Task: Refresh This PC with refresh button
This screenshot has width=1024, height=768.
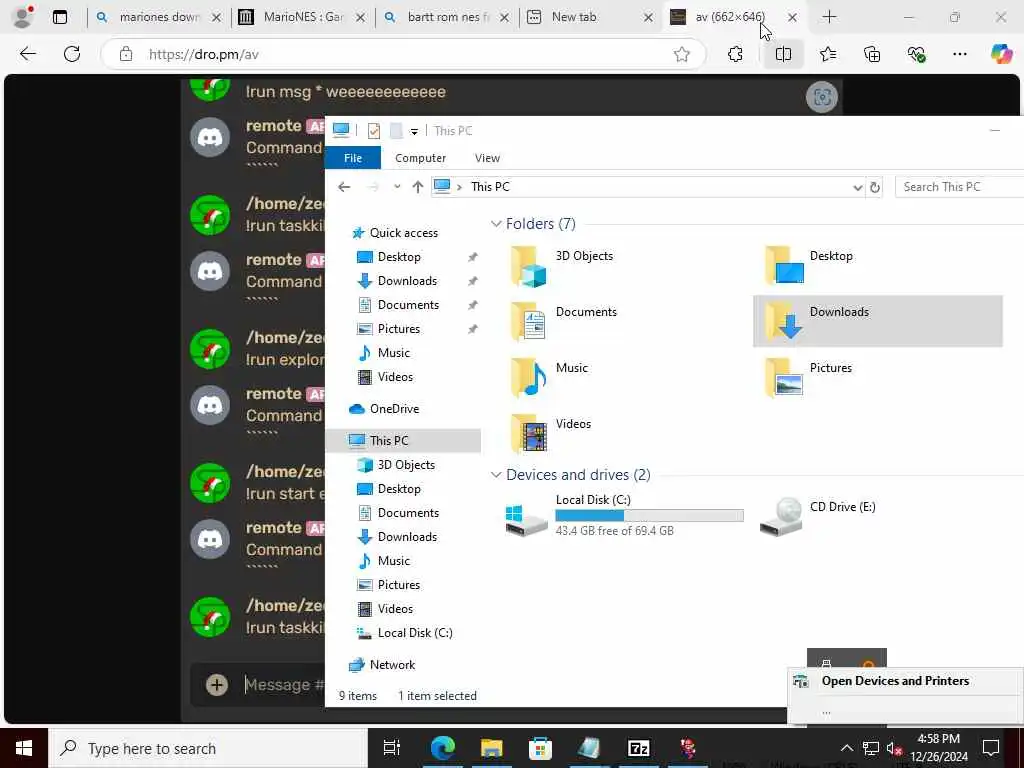Action: pyautogui.click(x=875, y=187)
